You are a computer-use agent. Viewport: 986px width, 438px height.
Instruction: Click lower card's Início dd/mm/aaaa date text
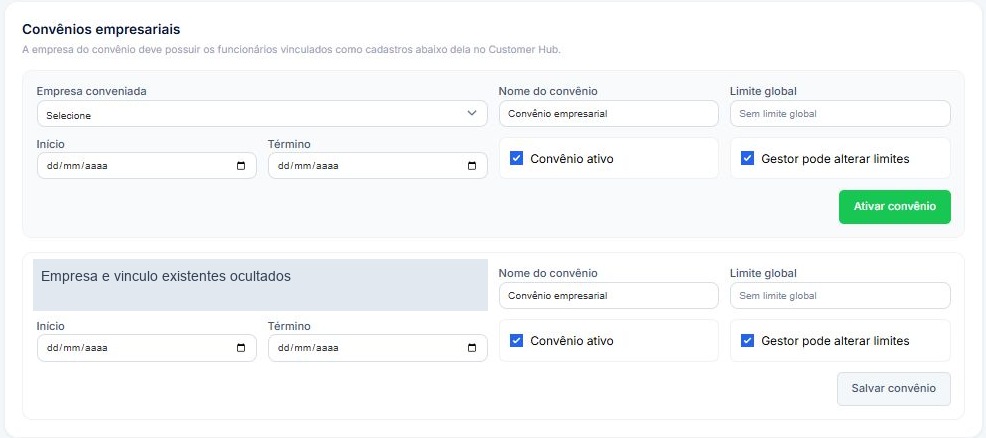[x=77, y=348]
